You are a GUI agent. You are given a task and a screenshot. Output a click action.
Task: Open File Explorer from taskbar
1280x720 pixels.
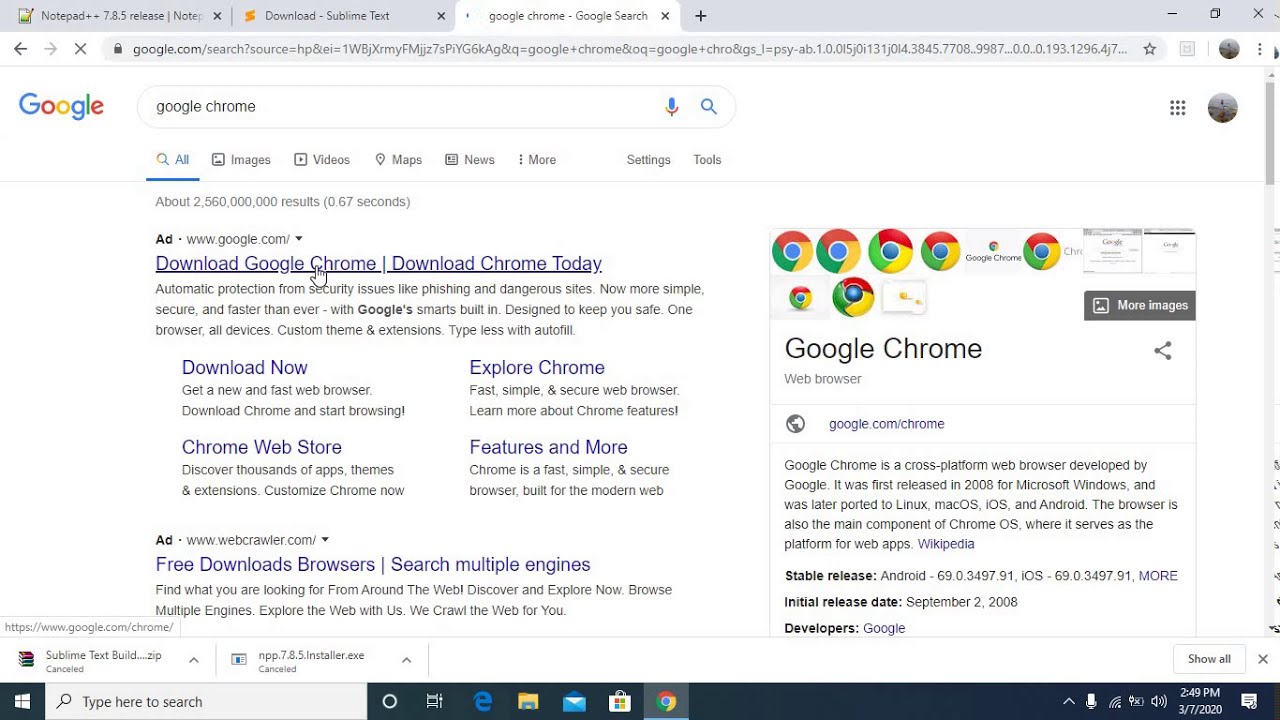[x=528, y=701]
